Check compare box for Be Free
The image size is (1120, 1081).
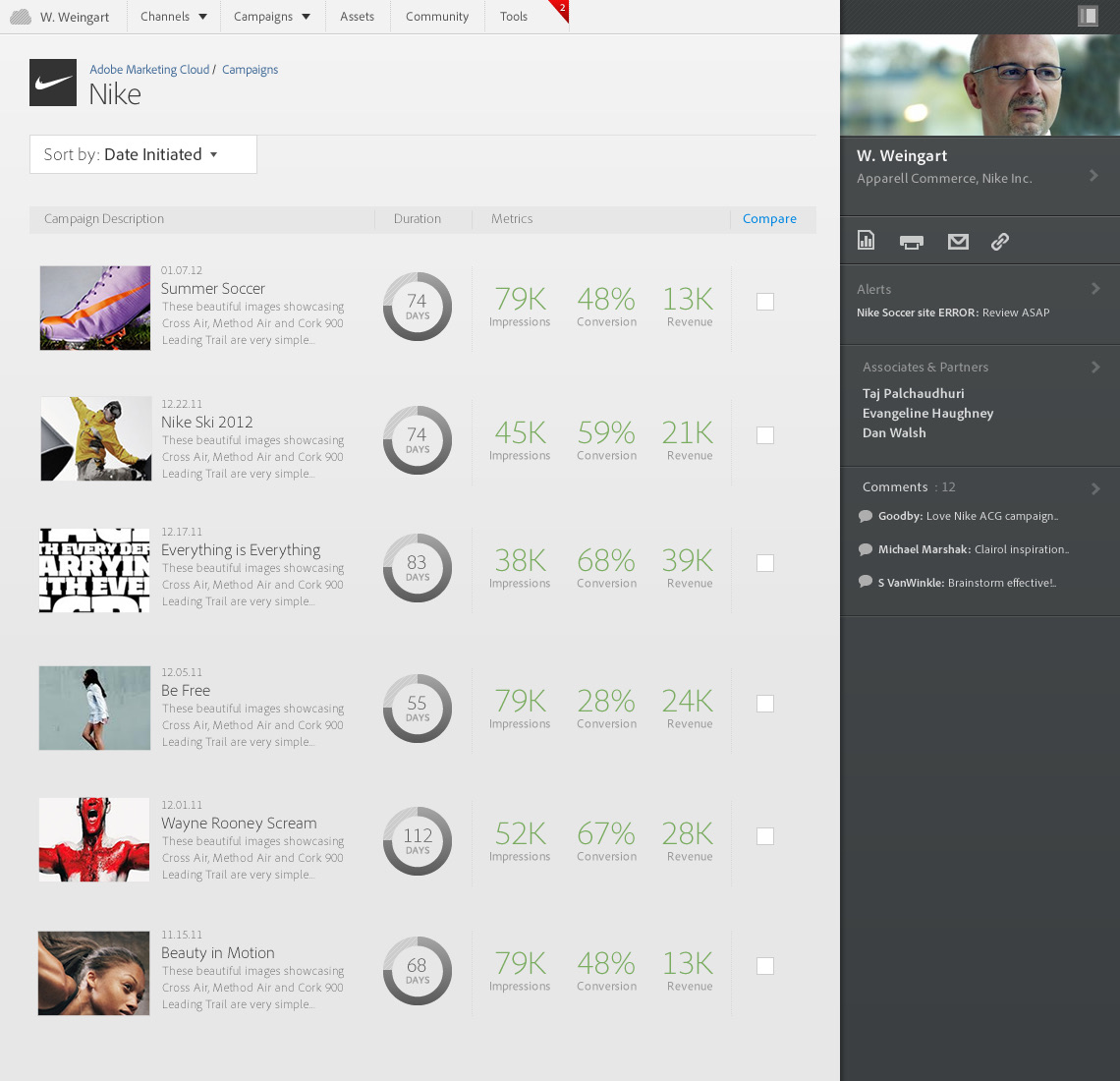[765, 704]
